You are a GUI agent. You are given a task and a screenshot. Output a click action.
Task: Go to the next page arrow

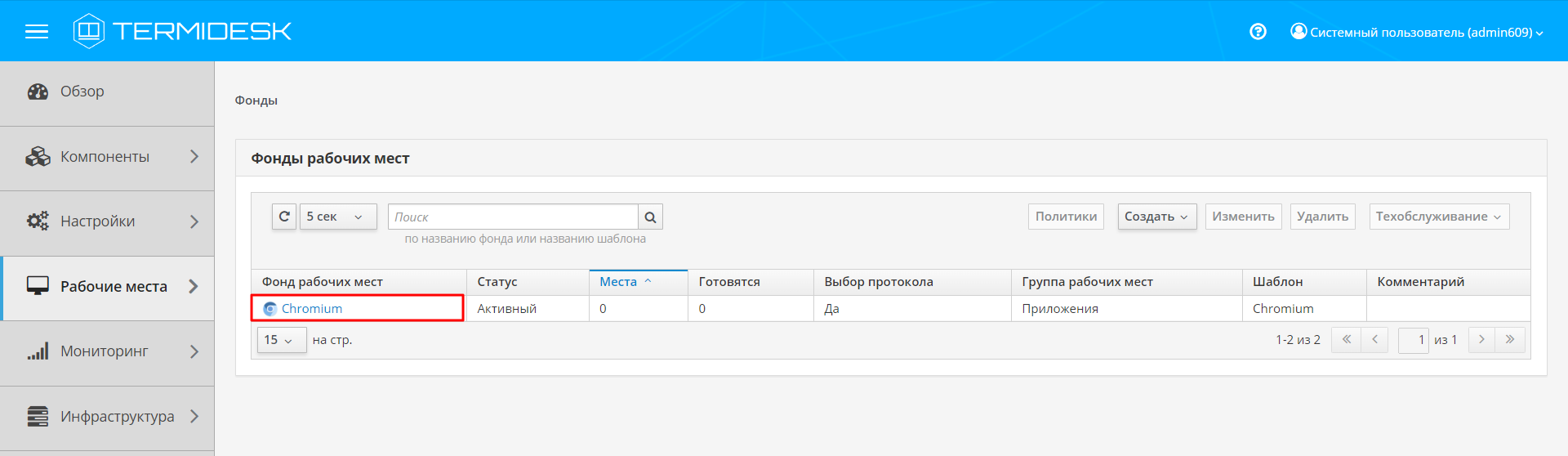(1481, 340)
